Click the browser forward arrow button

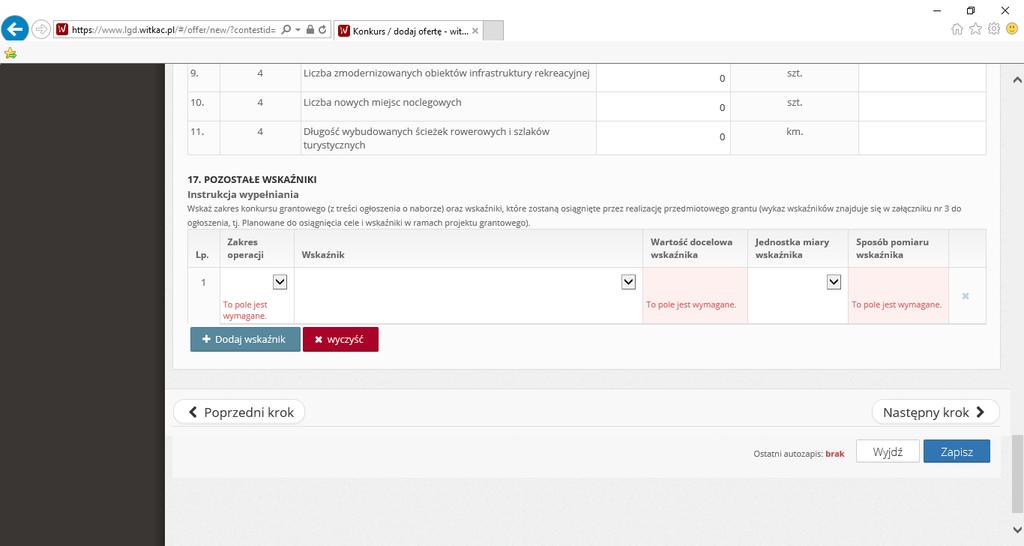[x=41, y=29]
